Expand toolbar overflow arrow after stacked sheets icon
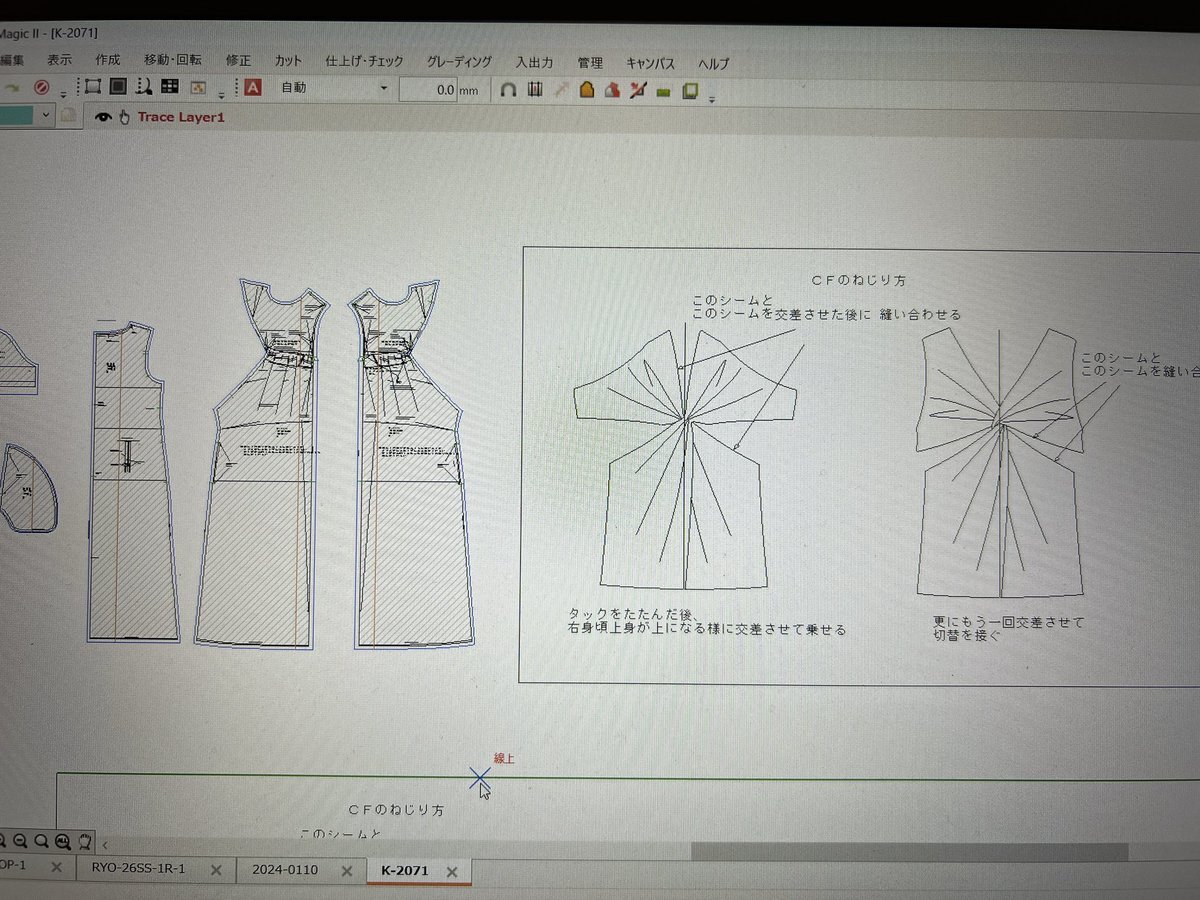1200x900 pixels. coord(712,100)
